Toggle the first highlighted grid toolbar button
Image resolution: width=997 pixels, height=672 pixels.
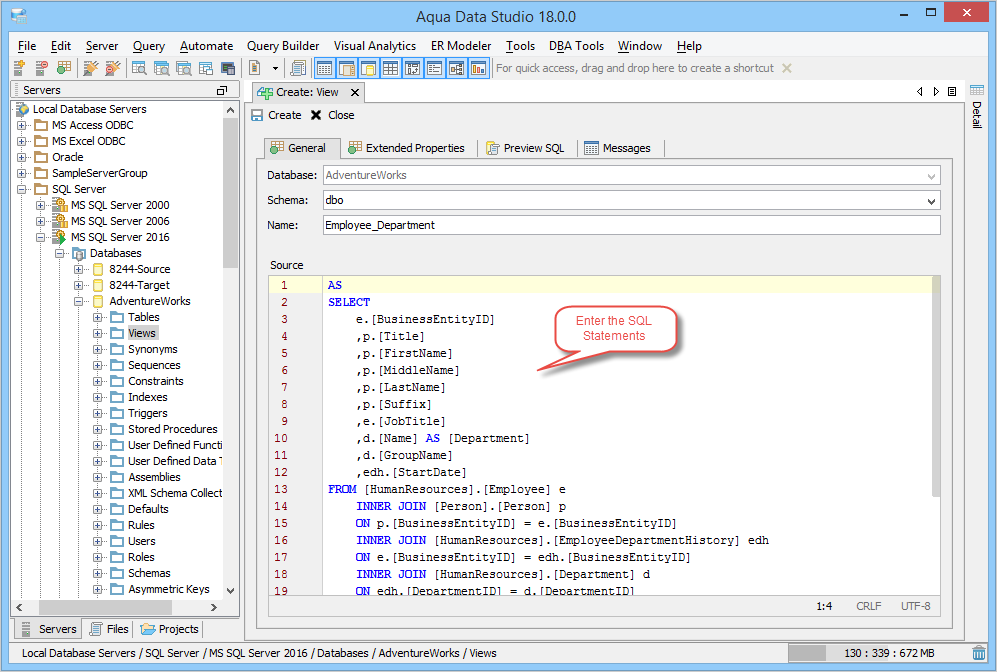(x=324, y=68)
